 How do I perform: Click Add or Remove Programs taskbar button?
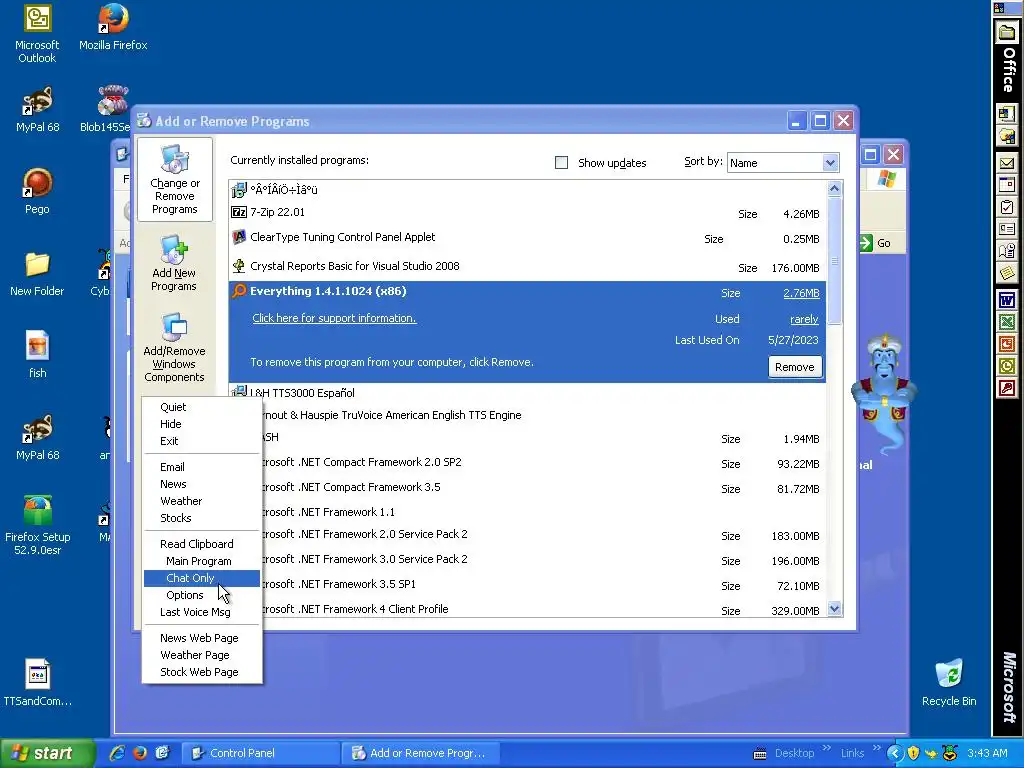[x=421, y=753]
